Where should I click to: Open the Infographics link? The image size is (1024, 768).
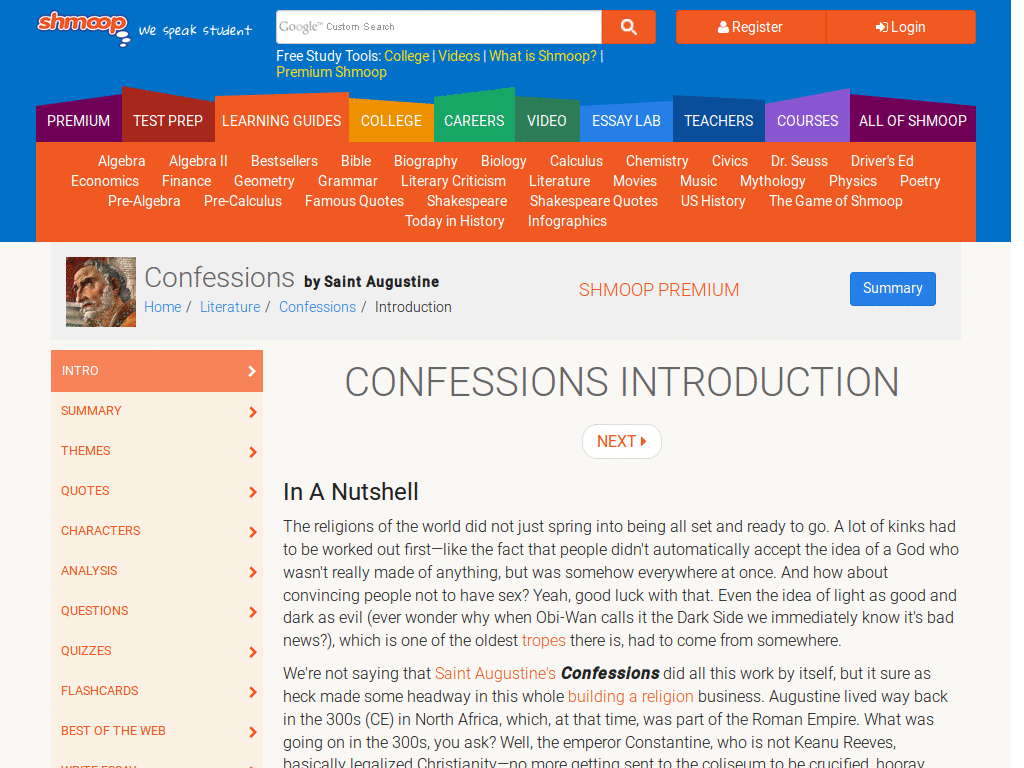567,221
